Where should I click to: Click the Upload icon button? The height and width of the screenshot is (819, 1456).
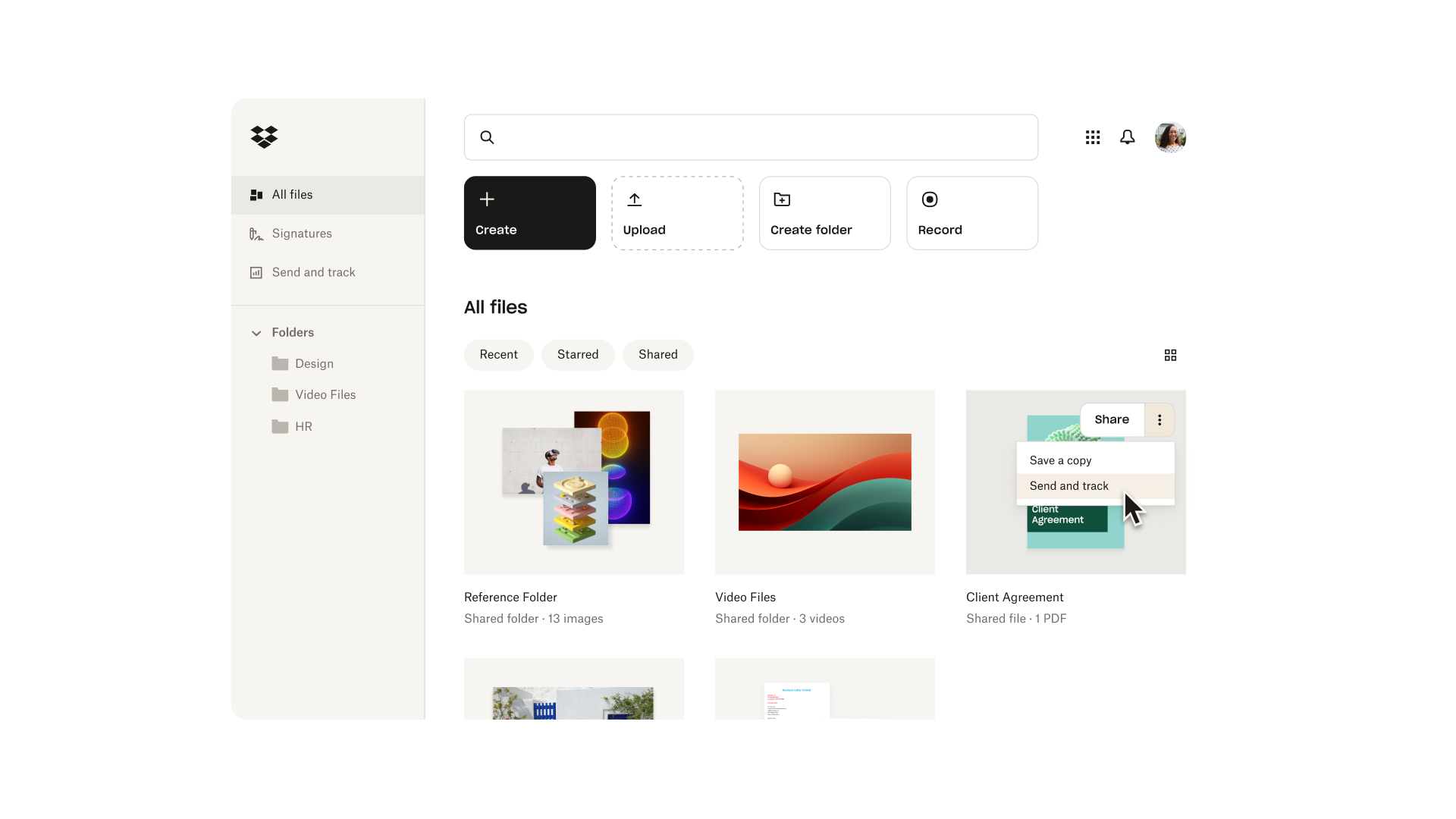635,199
